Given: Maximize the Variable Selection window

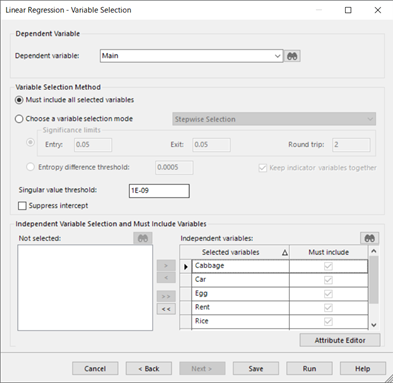Looking at the screenshot, I should coord(348,10).
